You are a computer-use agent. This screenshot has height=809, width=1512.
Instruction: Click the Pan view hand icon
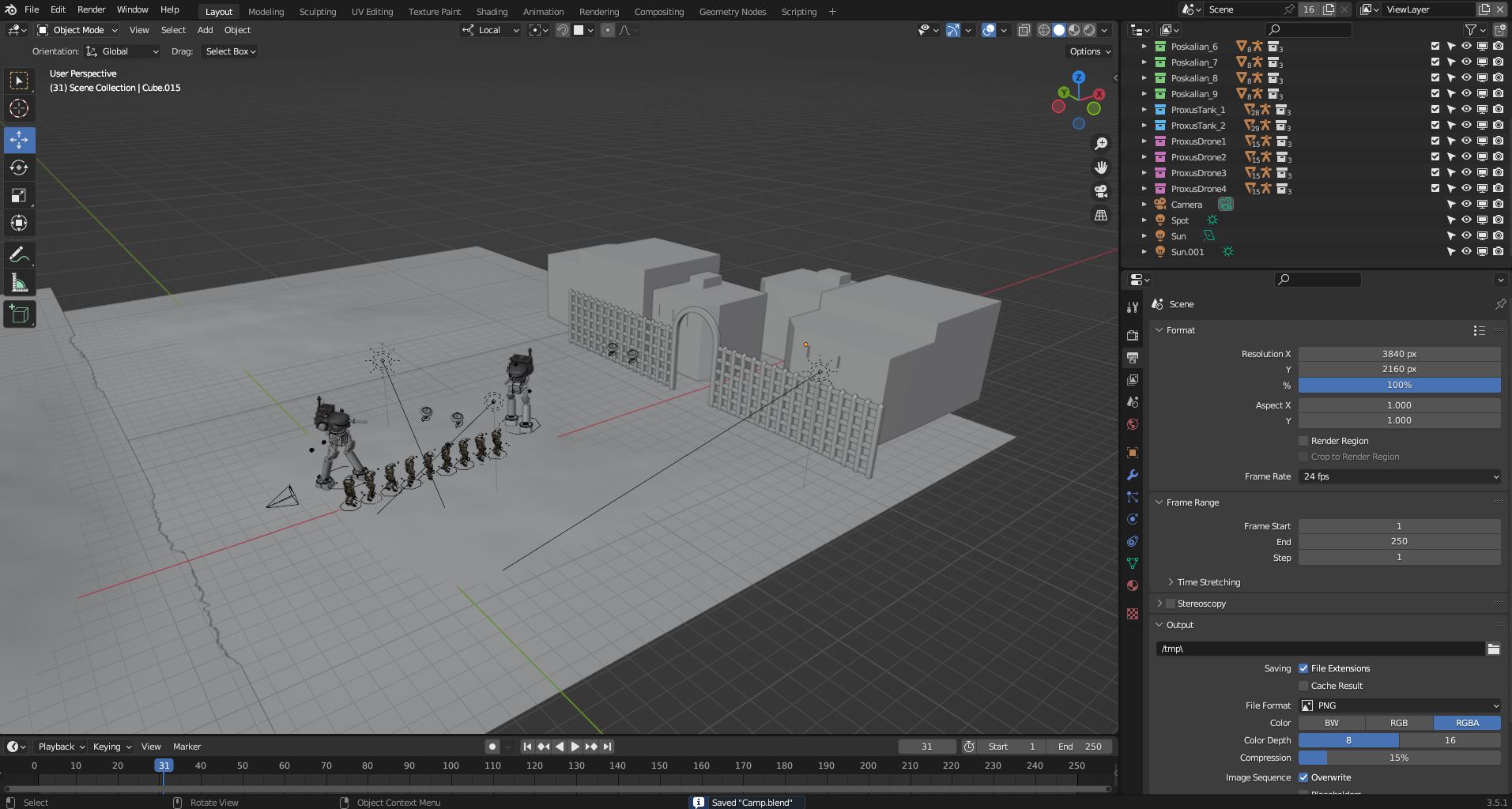(1100, 167)
